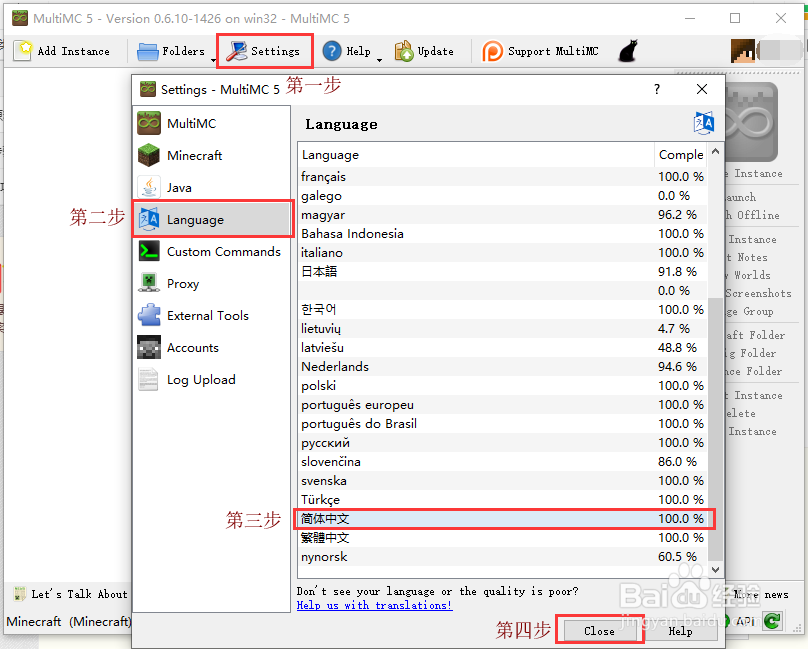Open the External Tools page

point(211,315)
